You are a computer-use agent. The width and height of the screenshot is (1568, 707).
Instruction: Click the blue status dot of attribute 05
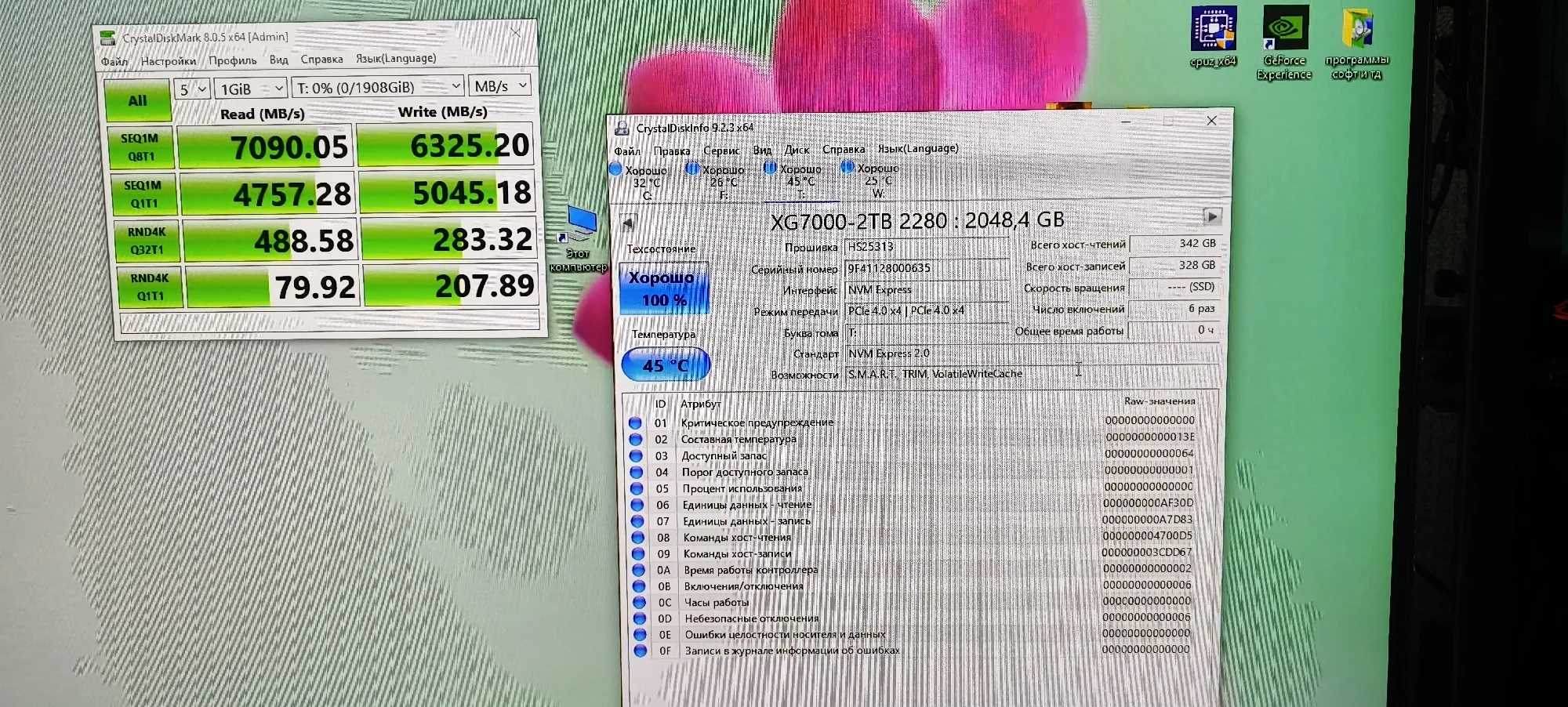click(637, 489)
